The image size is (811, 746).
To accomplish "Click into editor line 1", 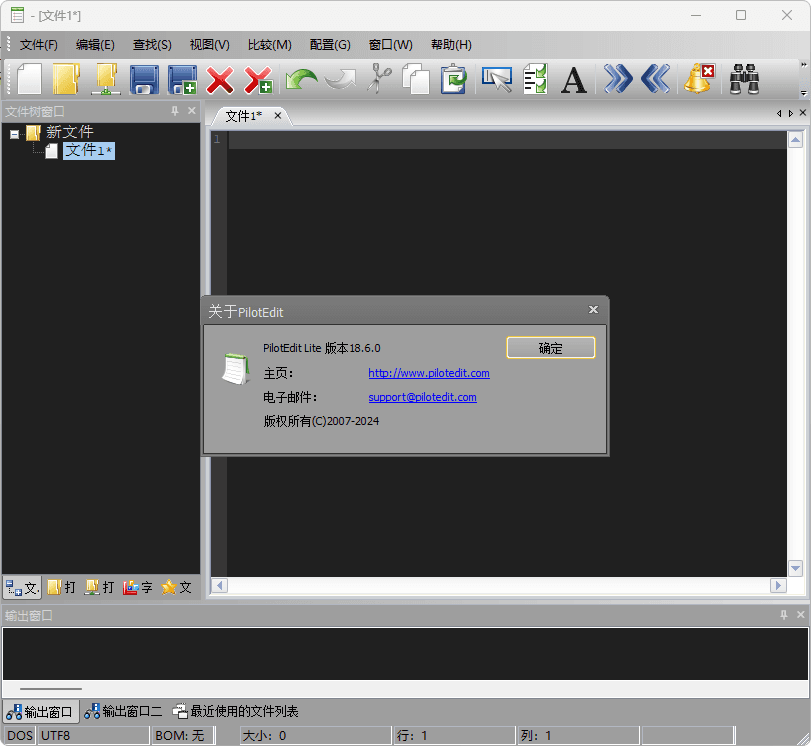I will (507, 140).
